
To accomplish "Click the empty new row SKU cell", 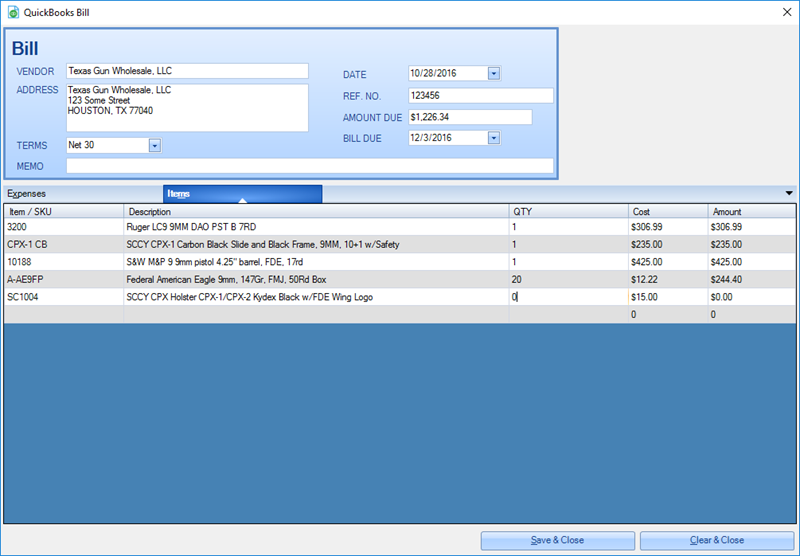I will click(64, 315).
